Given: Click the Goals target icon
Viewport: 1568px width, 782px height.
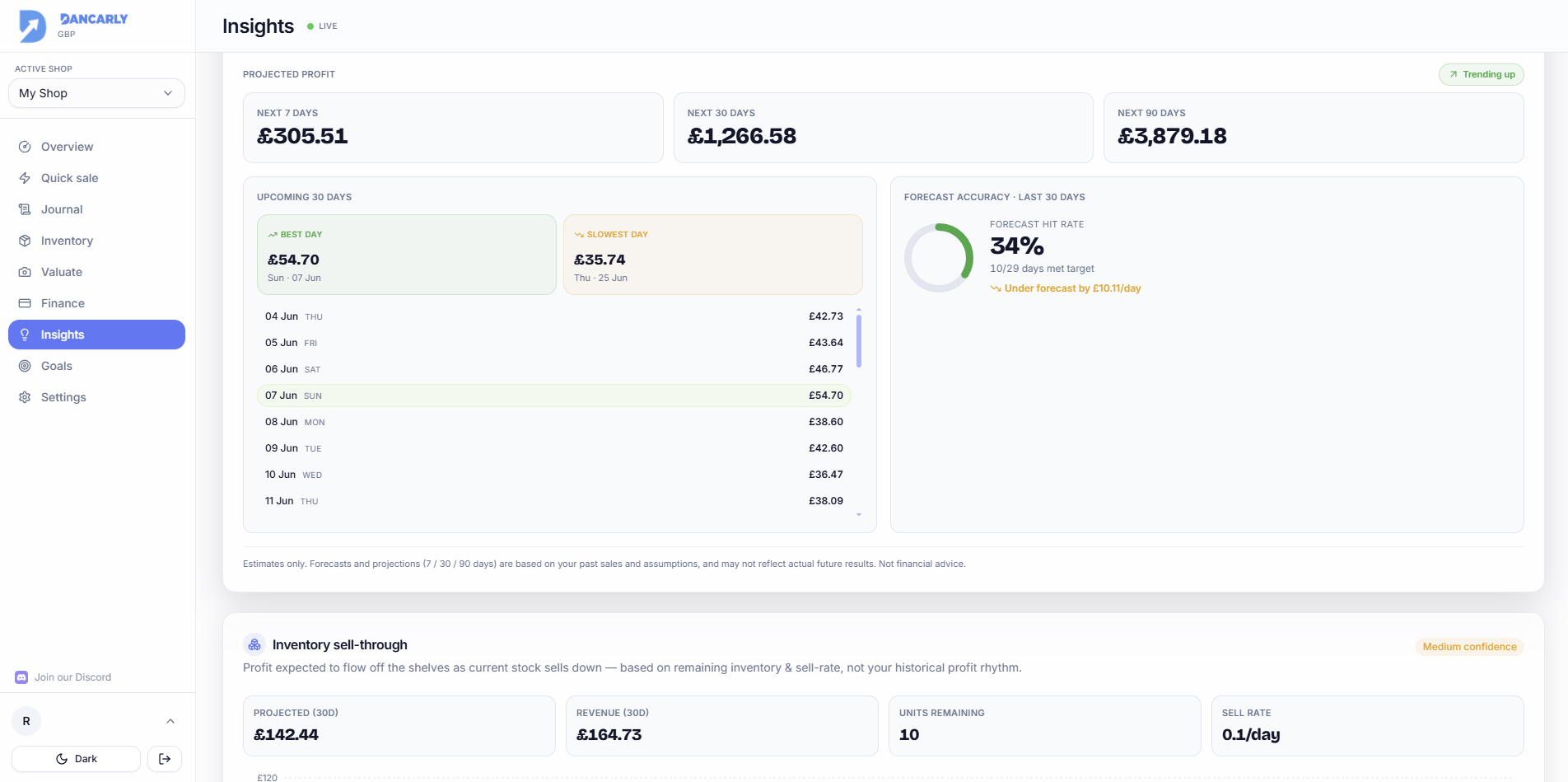Looking at the screenshot, I should [25, 366].
